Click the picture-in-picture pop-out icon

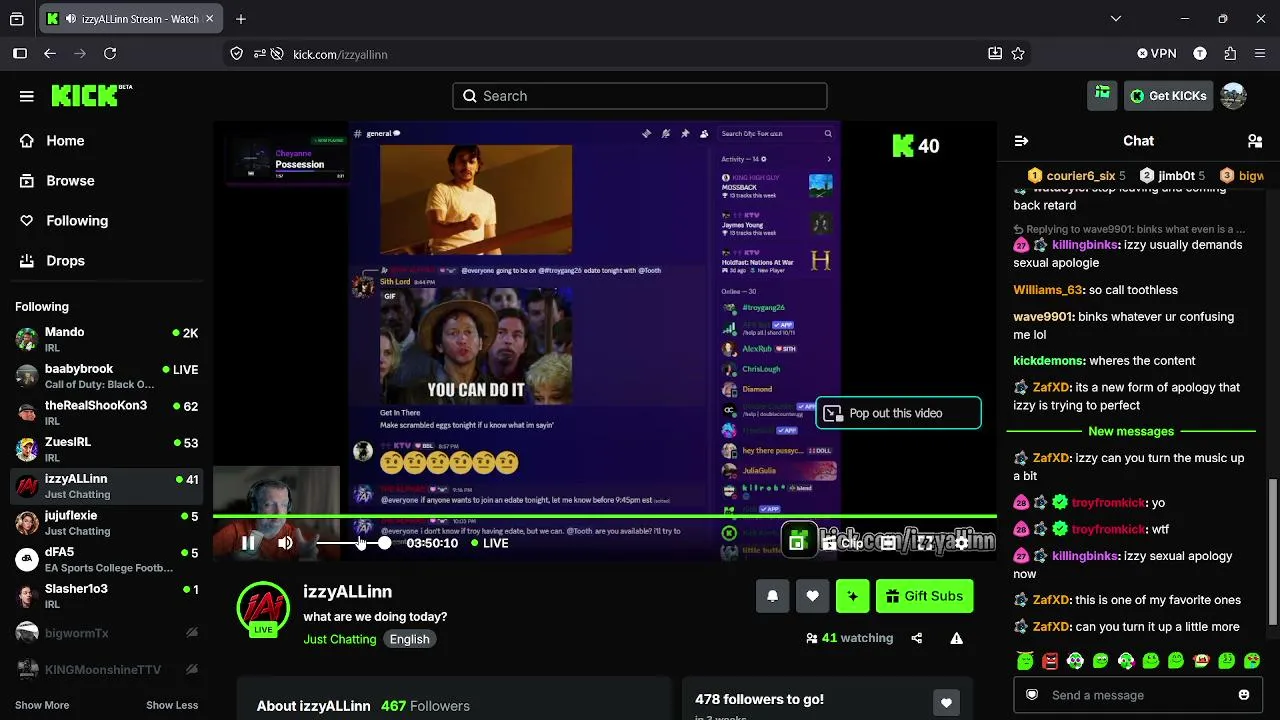click(797, 542)
